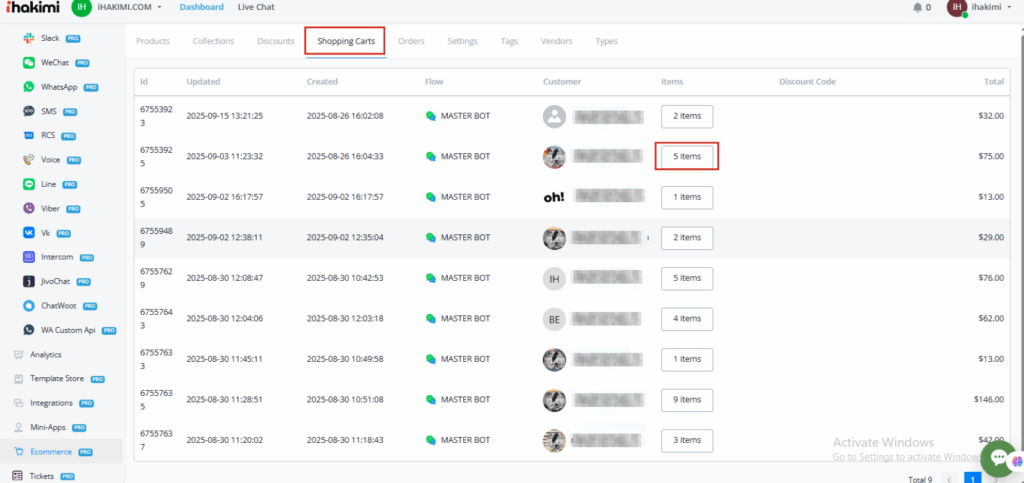Switch to the Orders tab
The image size is (1024, 483).
(411, 41)
